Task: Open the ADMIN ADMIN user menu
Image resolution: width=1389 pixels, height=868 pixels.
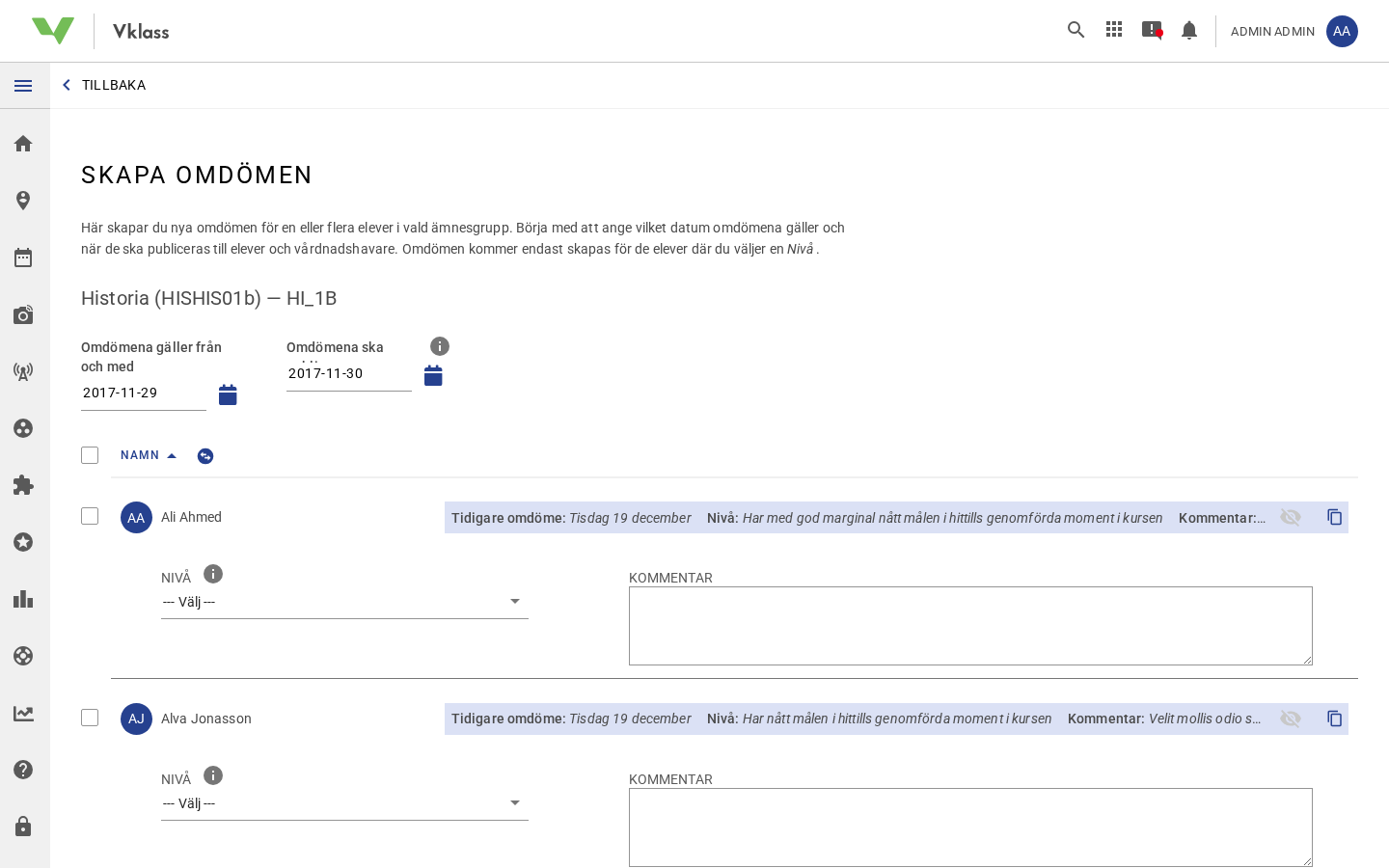Action: click(1272, 31)
